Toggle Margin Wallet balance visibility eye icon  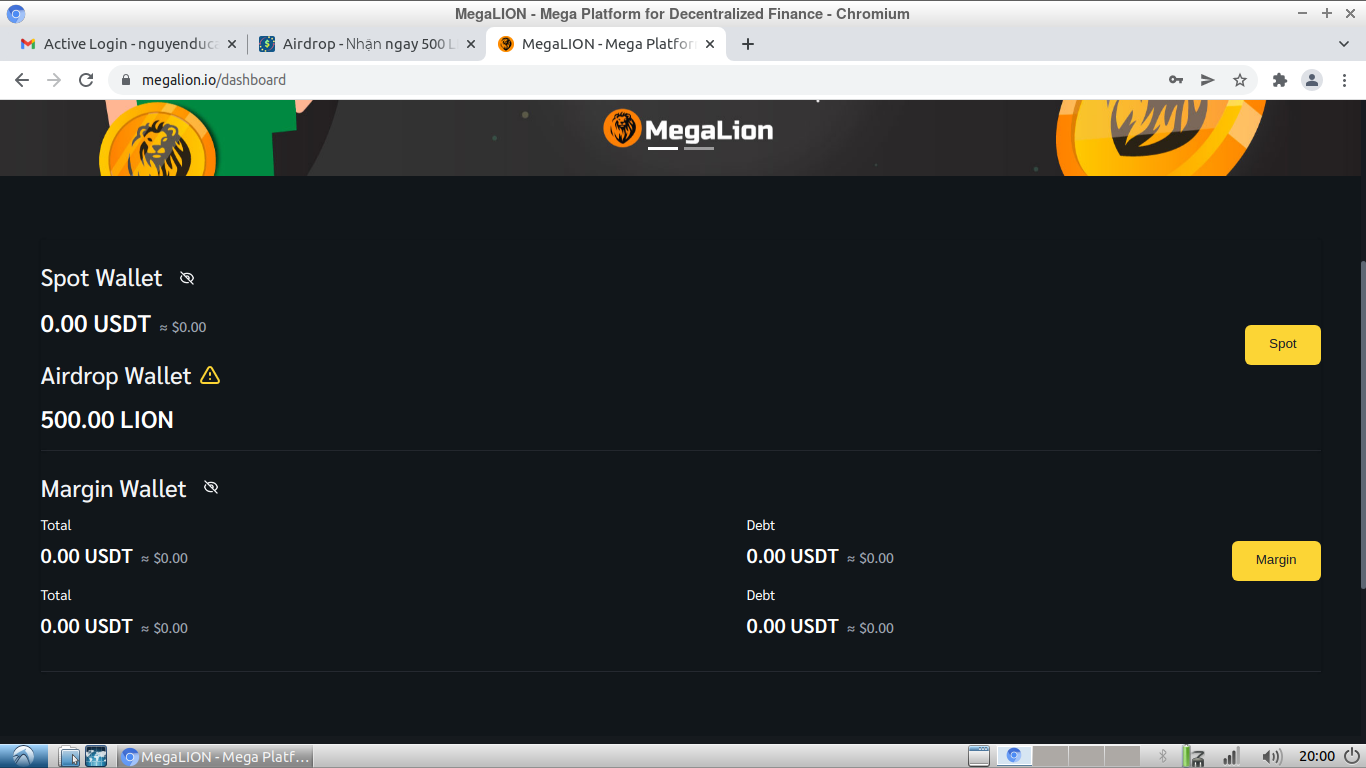pyautogui.click(x=211, y=488)
